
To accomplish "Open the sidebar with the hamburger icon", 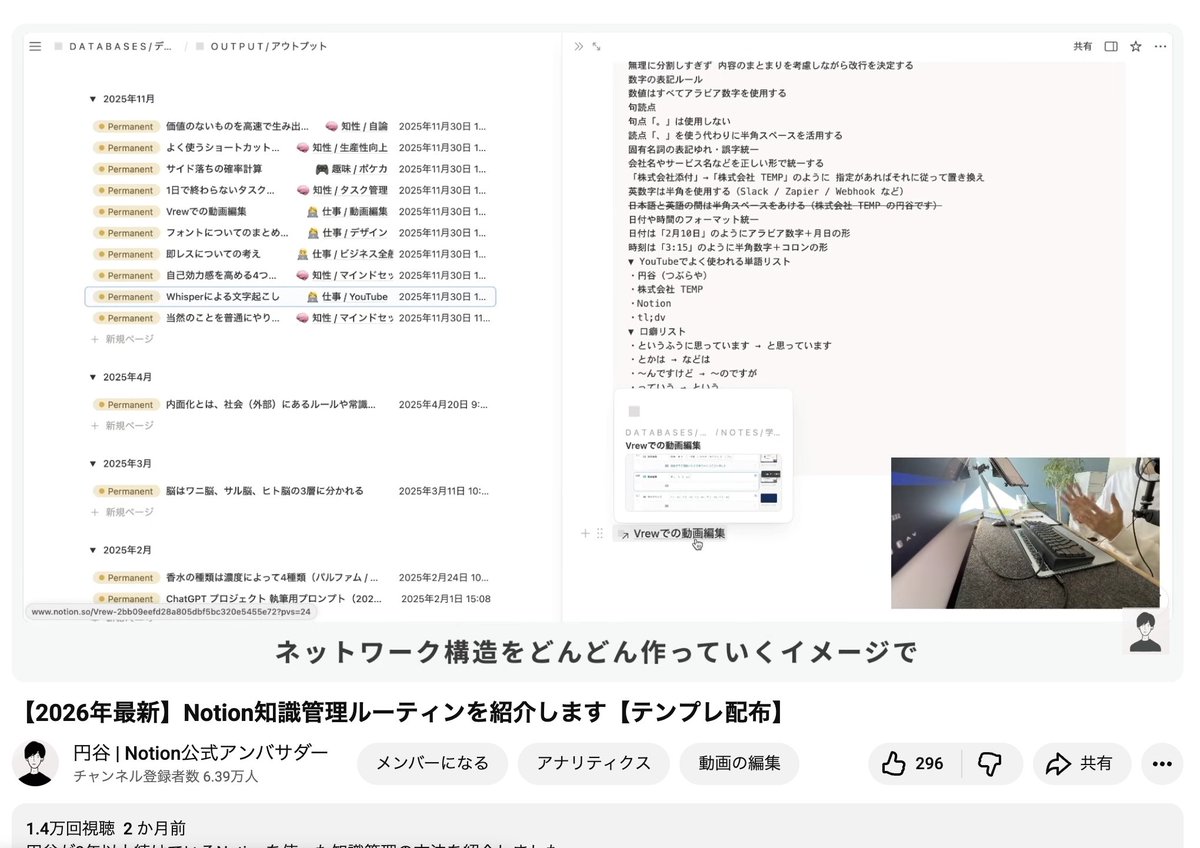I will coord(34,46).
